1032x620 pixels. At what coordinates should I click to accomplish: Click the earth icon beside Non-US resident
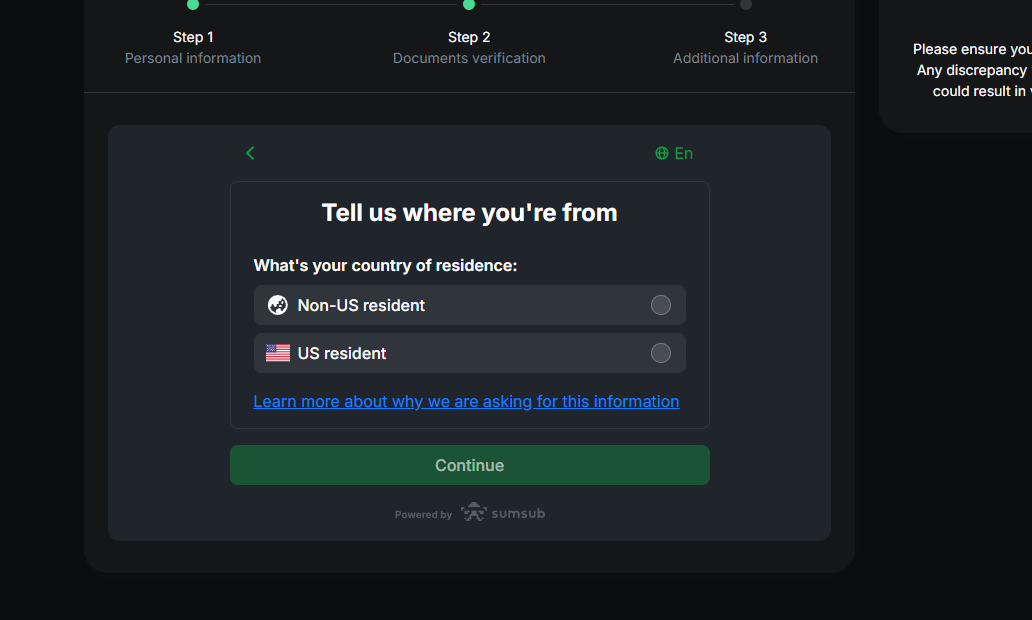click(x=278, y=305)
